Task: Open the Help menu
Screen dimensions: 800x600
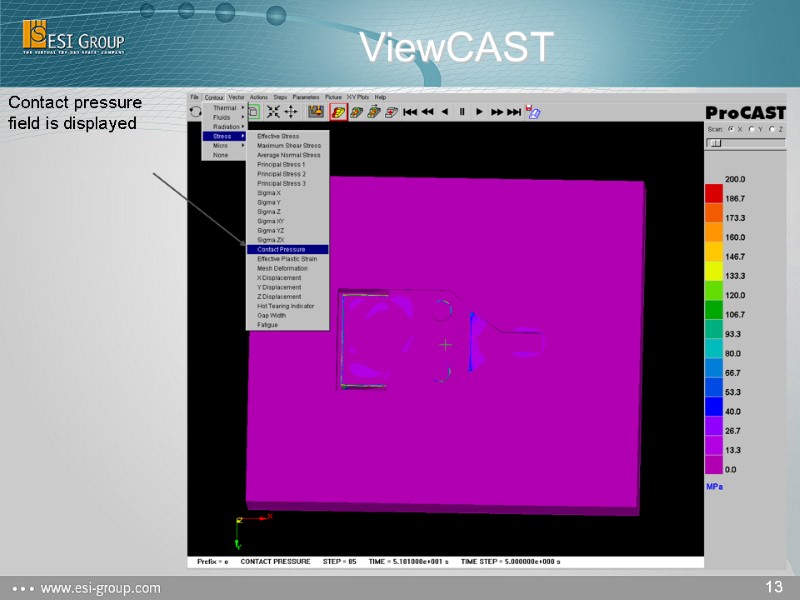Action: point(380,97)
